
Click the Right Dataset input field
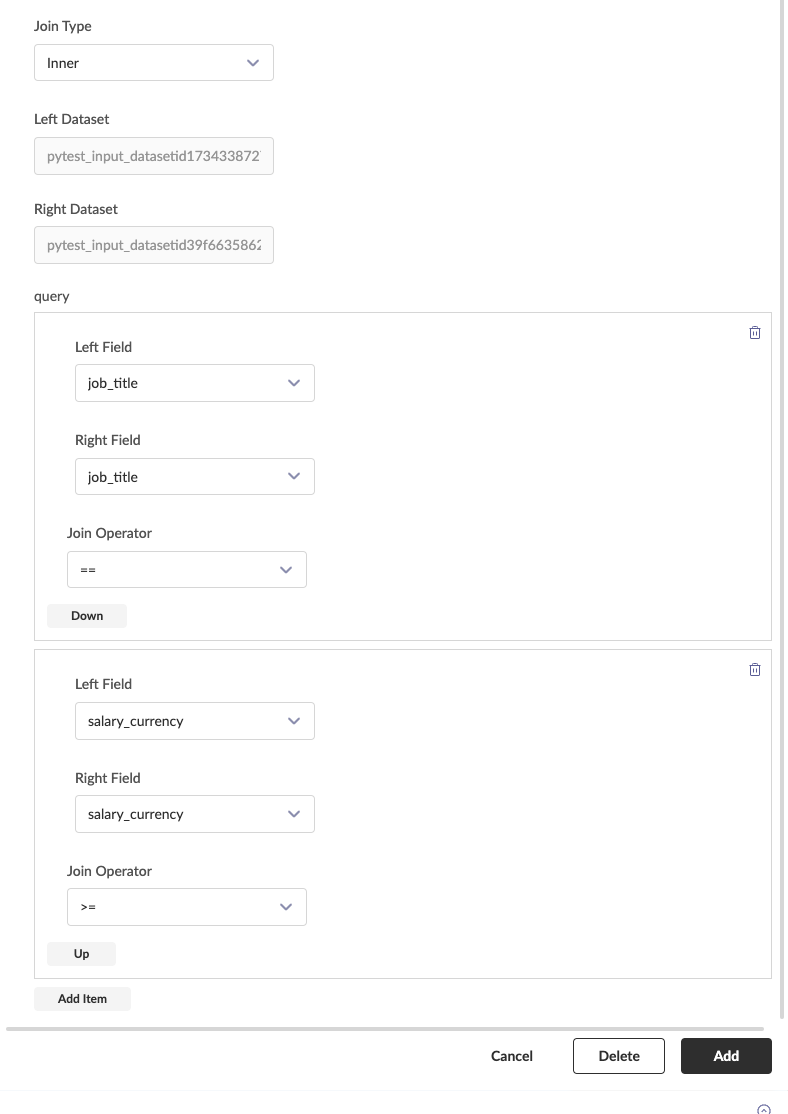pyautogui.click(x=154, y=245)
